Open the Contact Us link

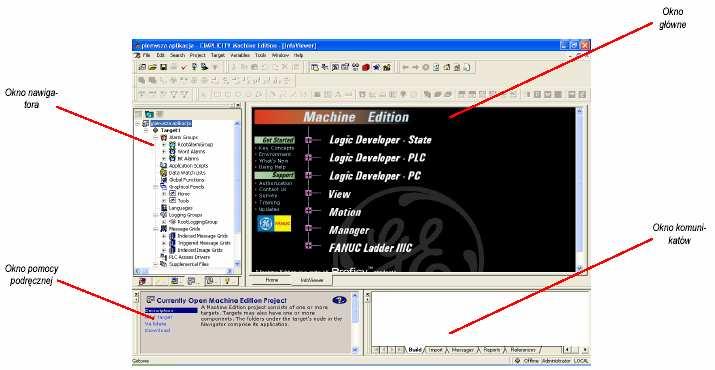[x=272, y=189]
